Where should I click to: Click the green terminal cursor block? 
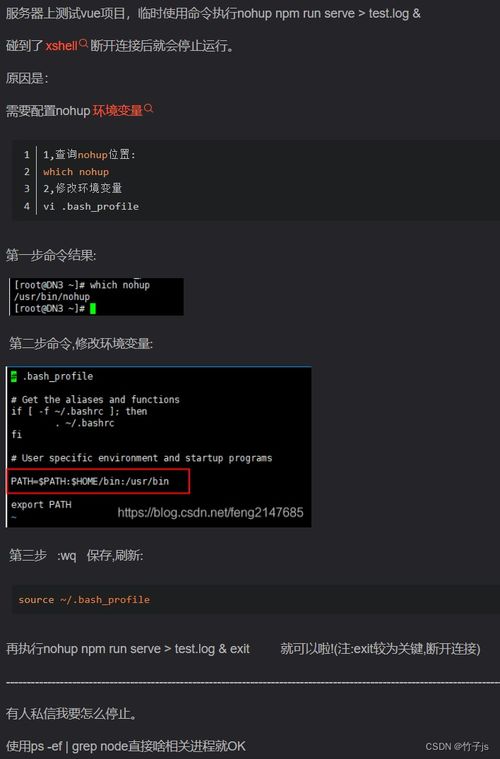click(93, 308)
